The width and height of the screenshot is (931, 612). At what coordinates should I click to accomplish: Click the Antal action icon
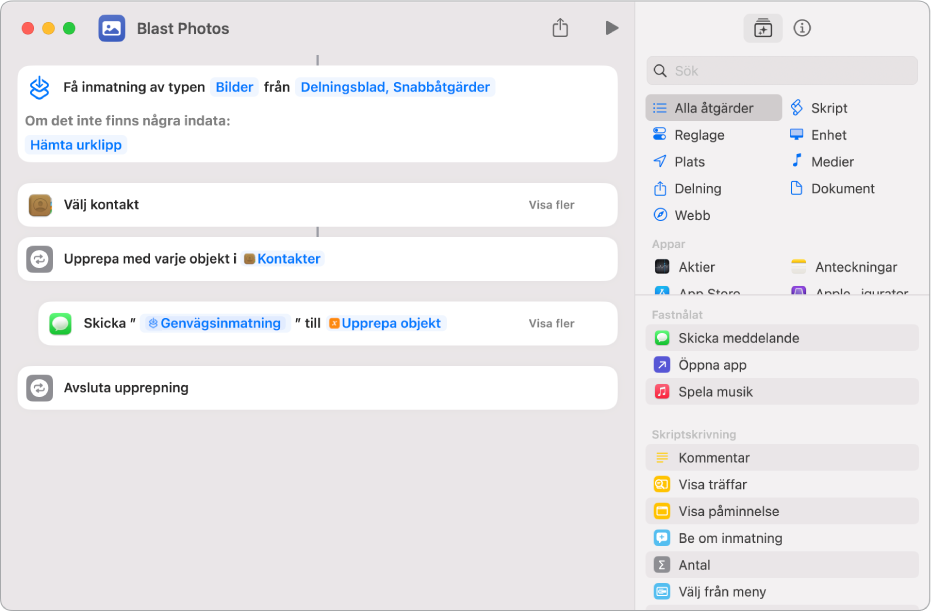point(661,565)
